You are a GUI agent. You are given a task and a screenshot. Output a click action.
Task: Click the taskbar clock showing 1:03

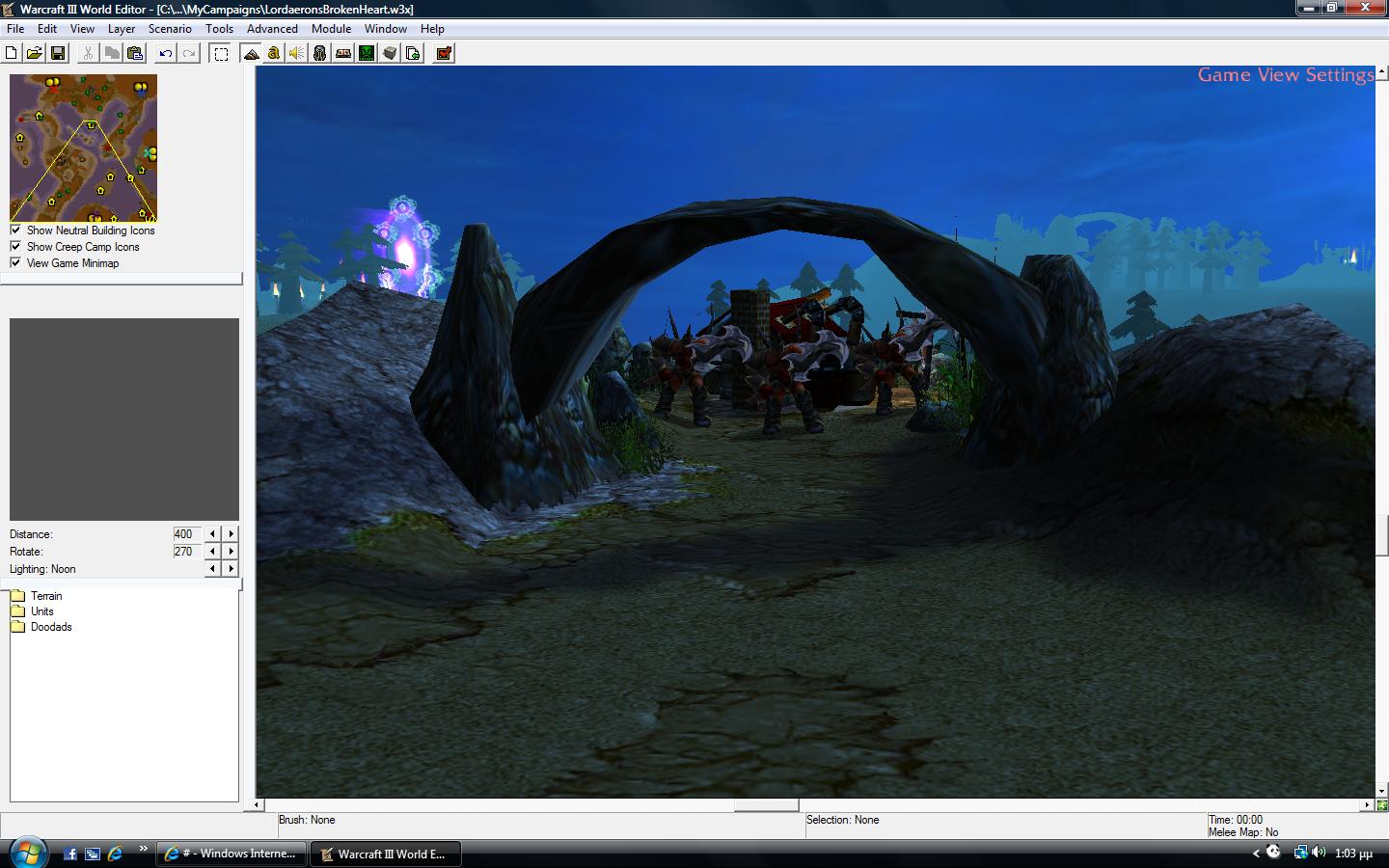[1353, 854]
